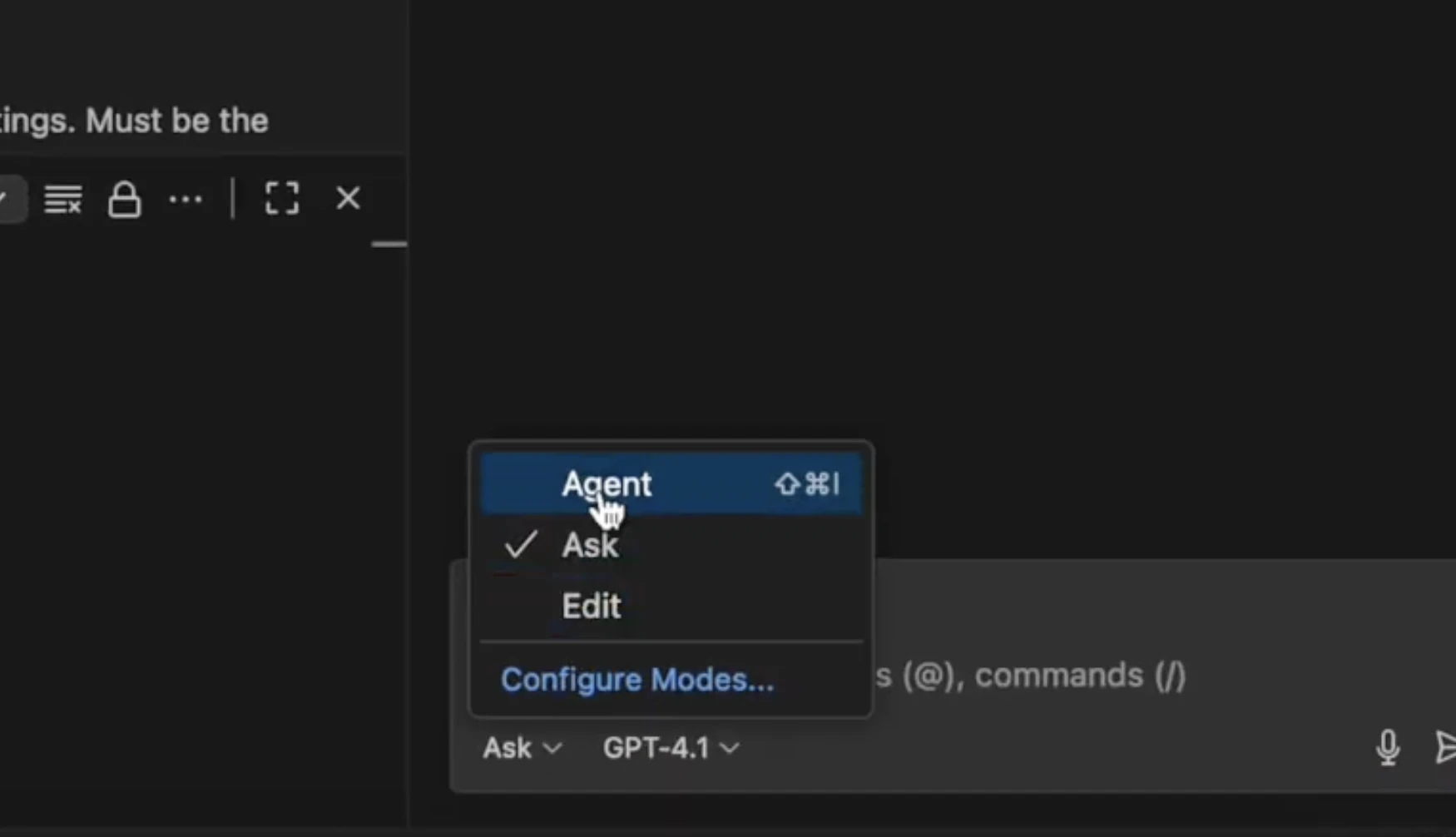Clear the output using the lines-x icon

tap(63, 199)
